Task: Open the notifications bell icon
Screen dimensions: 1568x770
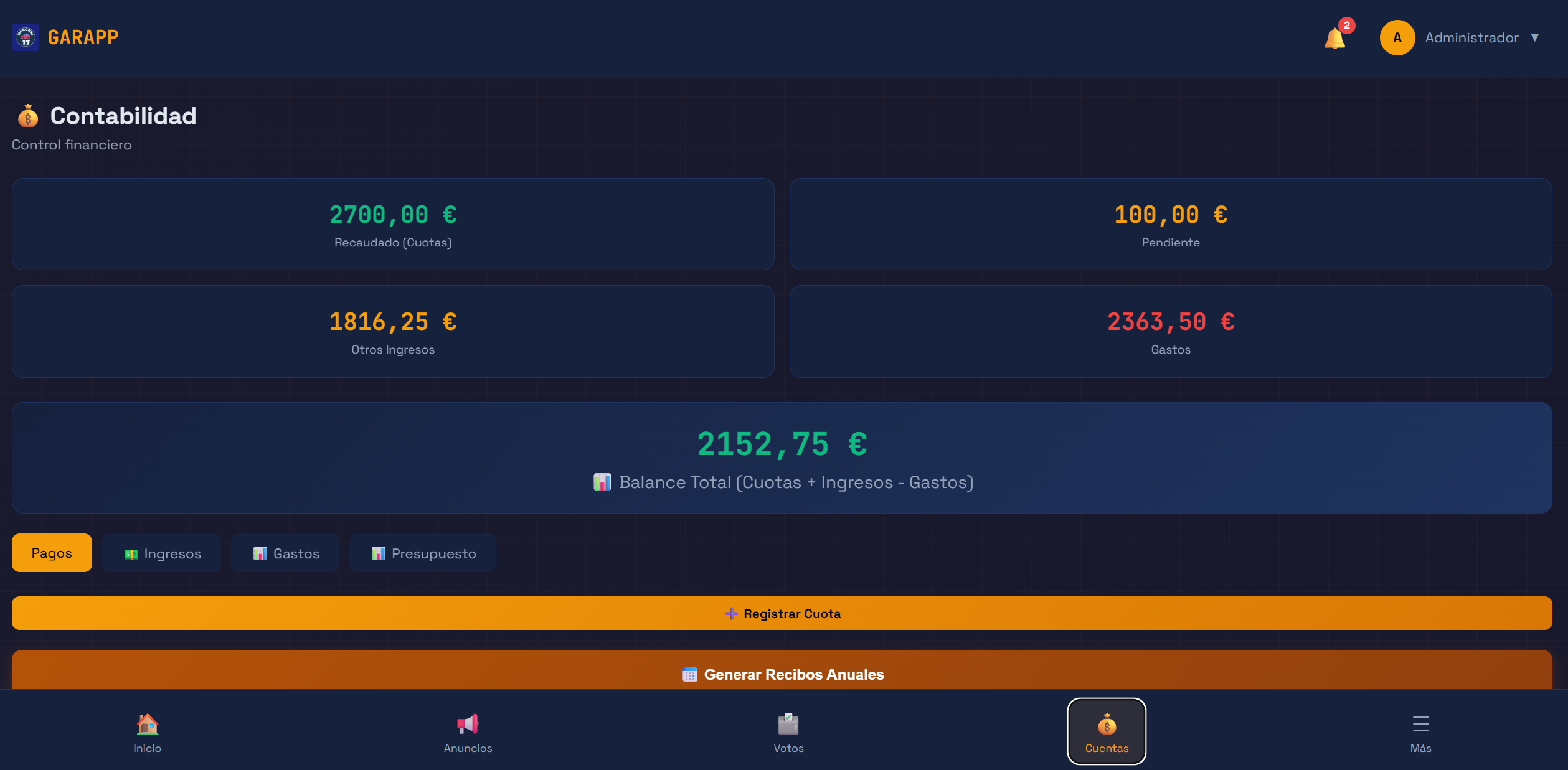Action: tap(1334, 39)
